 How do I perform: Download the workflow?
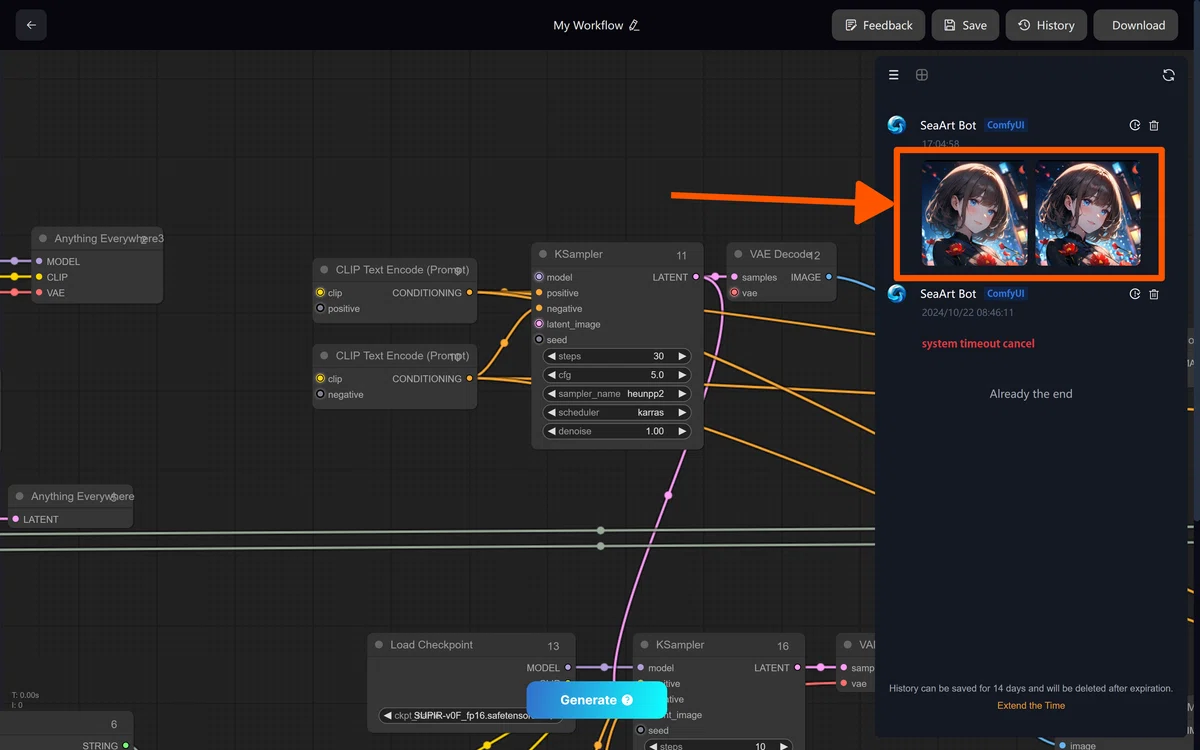1138,25
